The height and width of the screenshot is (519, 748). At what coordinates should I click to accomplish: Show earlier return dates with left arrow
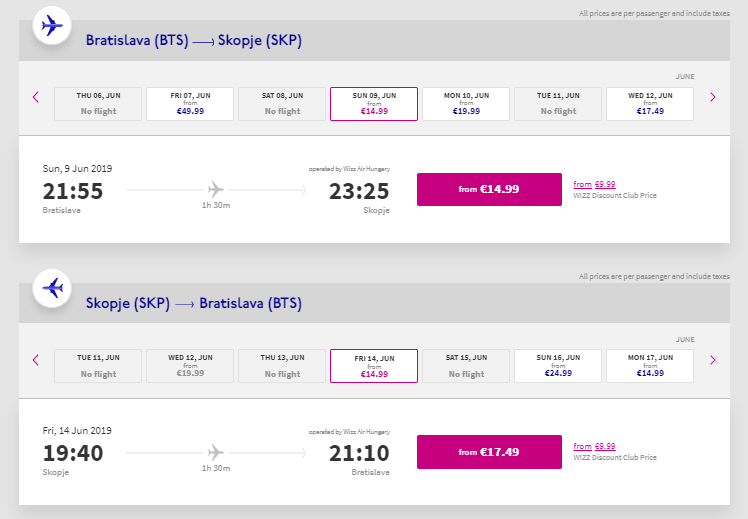(x=36, y=360)
